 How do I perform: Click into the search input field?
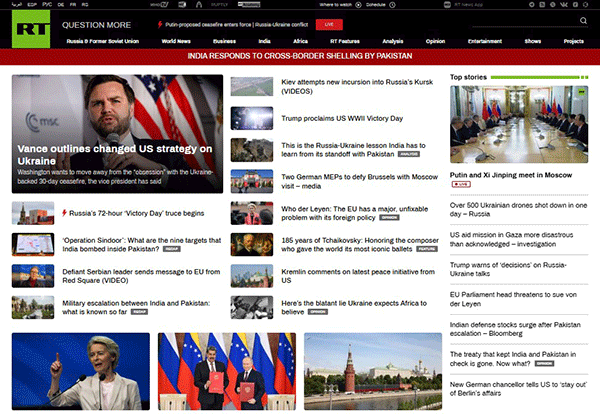[x=525, y=21]
